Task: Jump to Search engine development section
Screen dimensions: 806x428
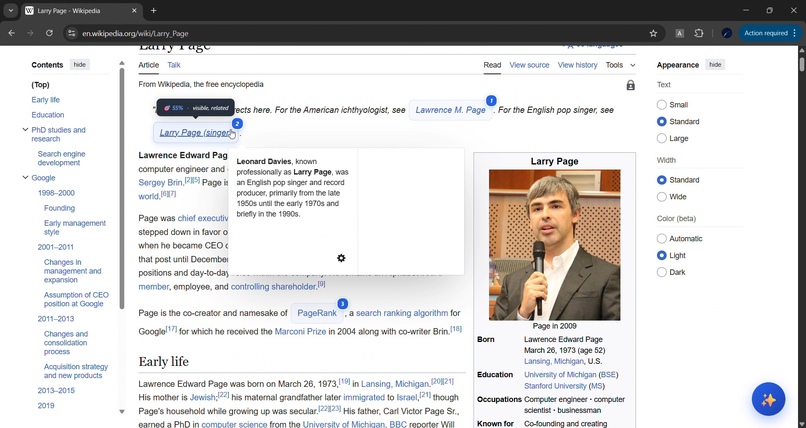Action: [61, 158]
